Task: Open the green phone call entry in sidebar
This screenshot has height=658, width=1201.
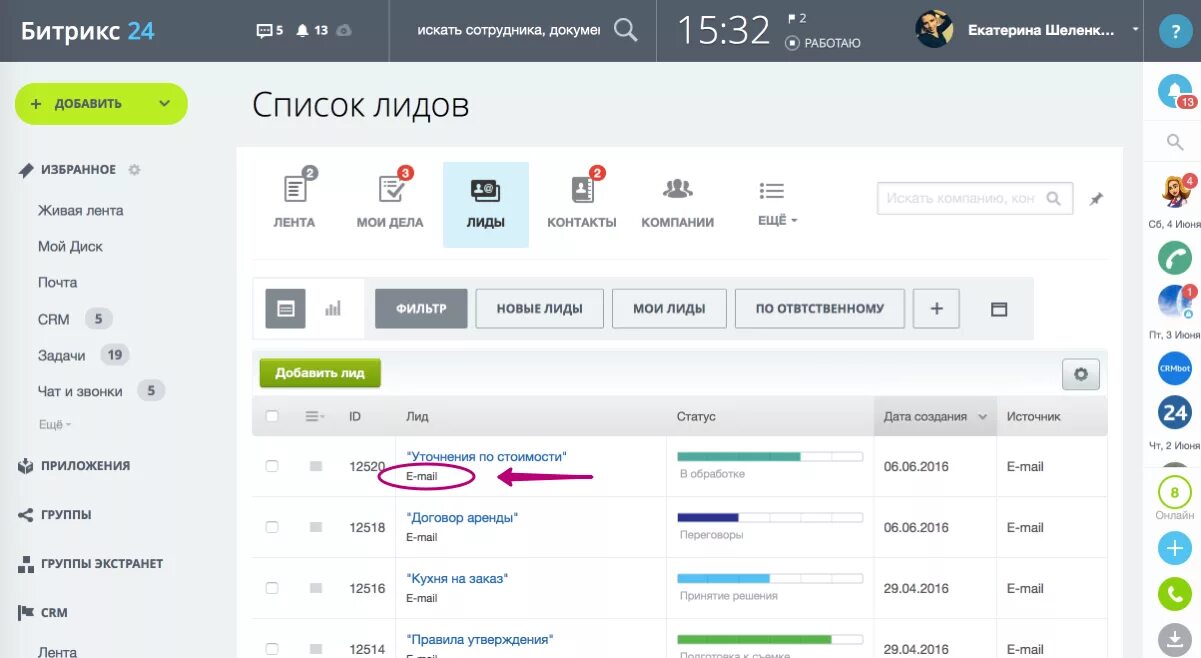Action: [x=1175, y=258]
